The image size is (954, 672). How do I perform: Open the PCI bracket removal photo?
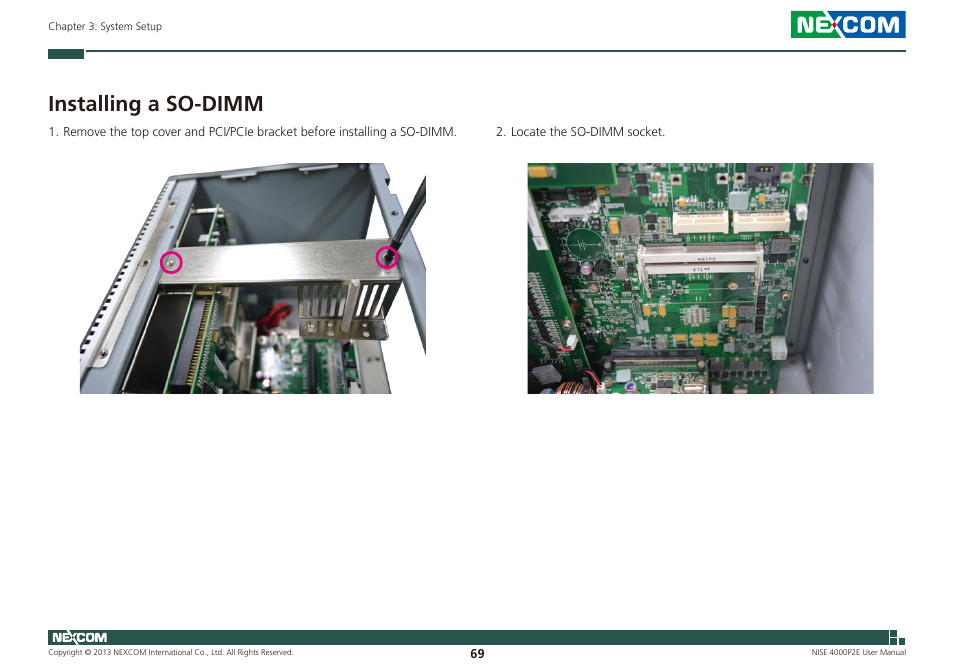pos(252,278)
